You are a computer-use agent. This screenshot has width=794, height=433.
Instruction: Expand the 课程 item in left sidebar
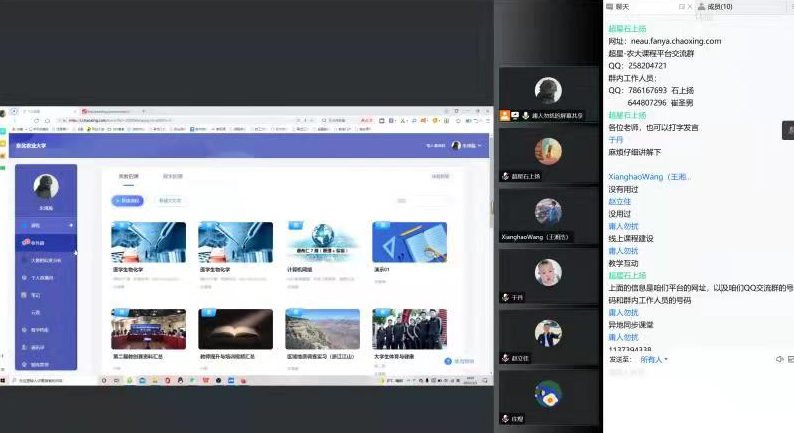[46, 226]
